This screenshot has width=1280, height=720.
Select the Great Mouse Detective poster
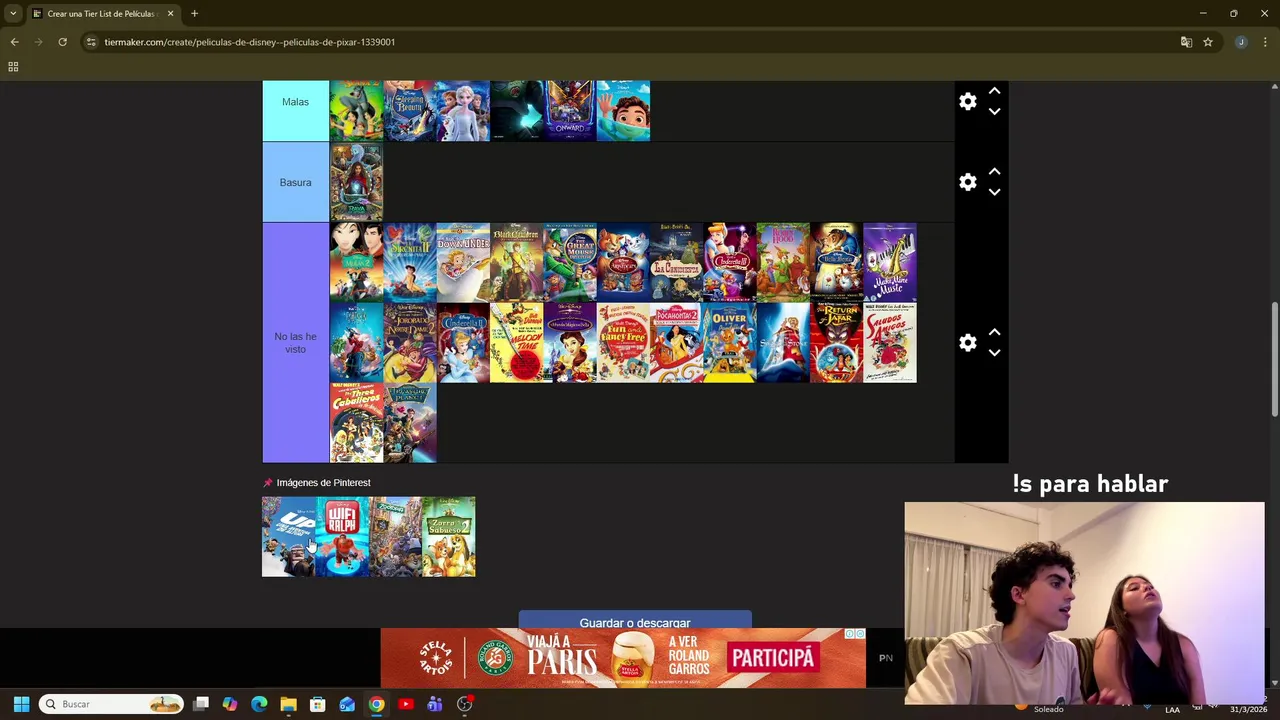pos(569,262)
